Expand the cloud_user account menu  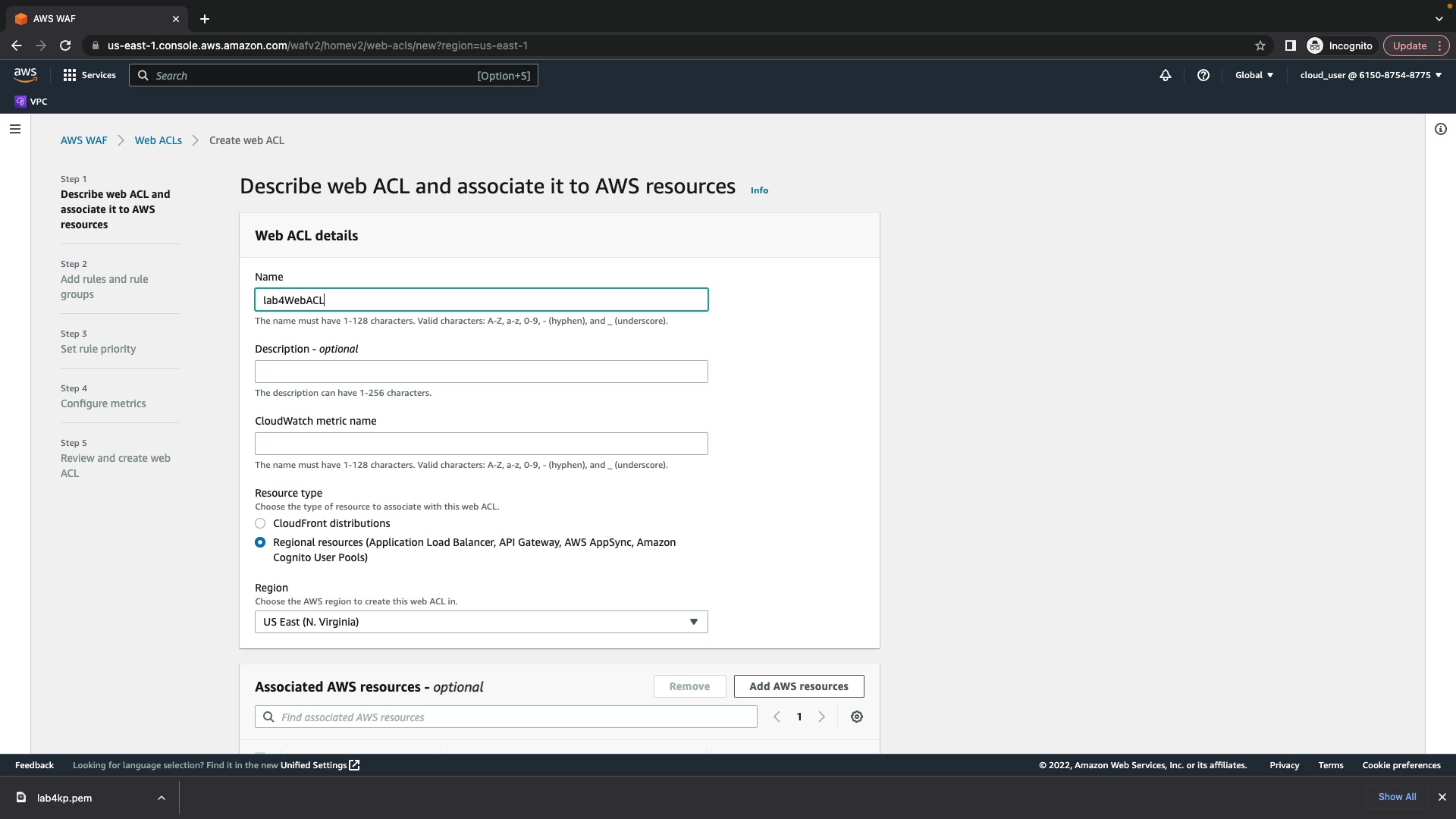(1370, 75)
